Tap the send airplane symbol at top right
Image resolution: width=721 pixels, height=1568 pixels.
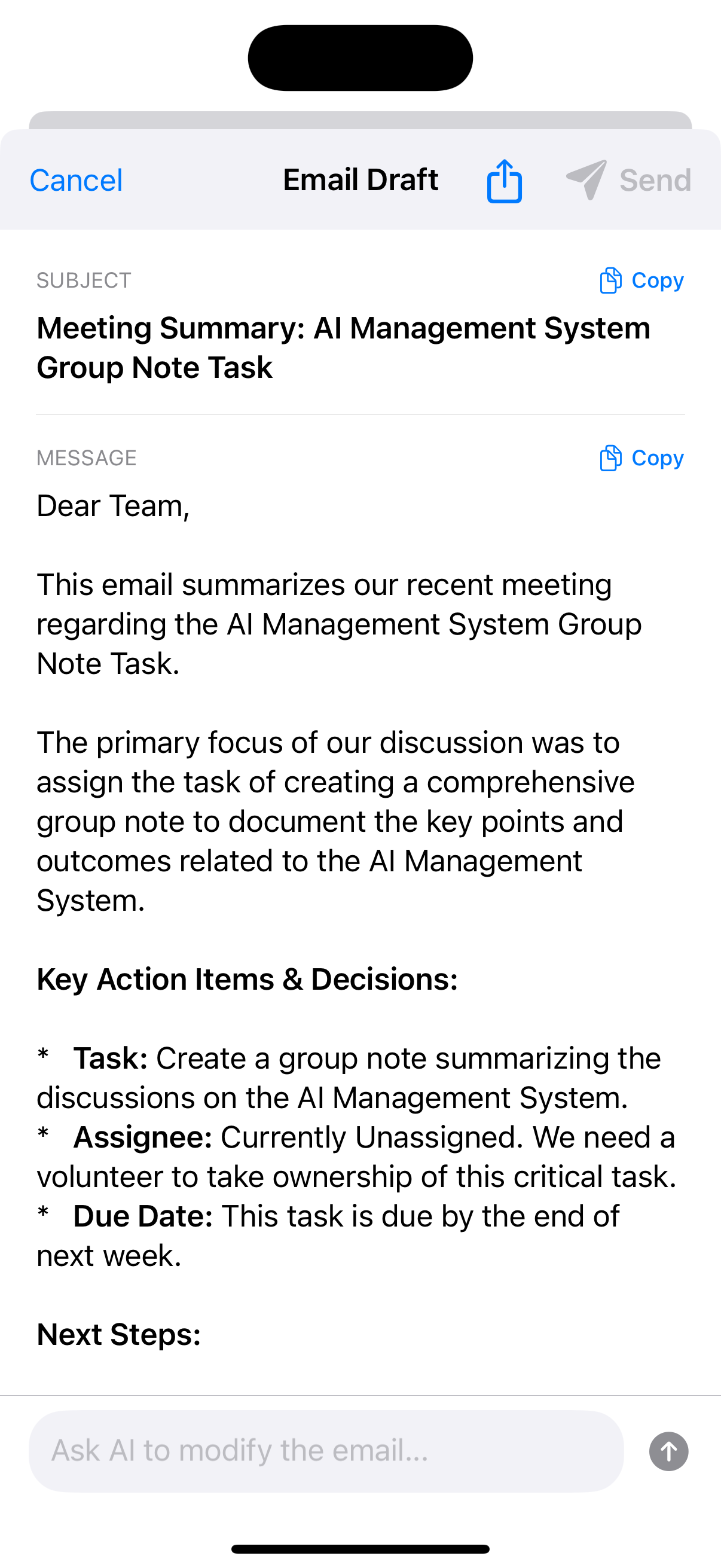coord(585,178)
